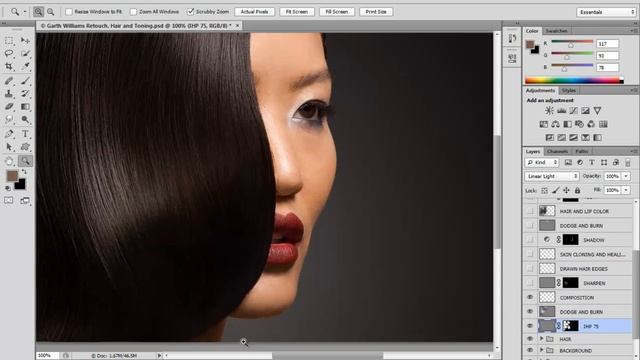The image size is (640, 360).
Task: Uncheck Scrubby Zoom checkbox
Action: 190,12
